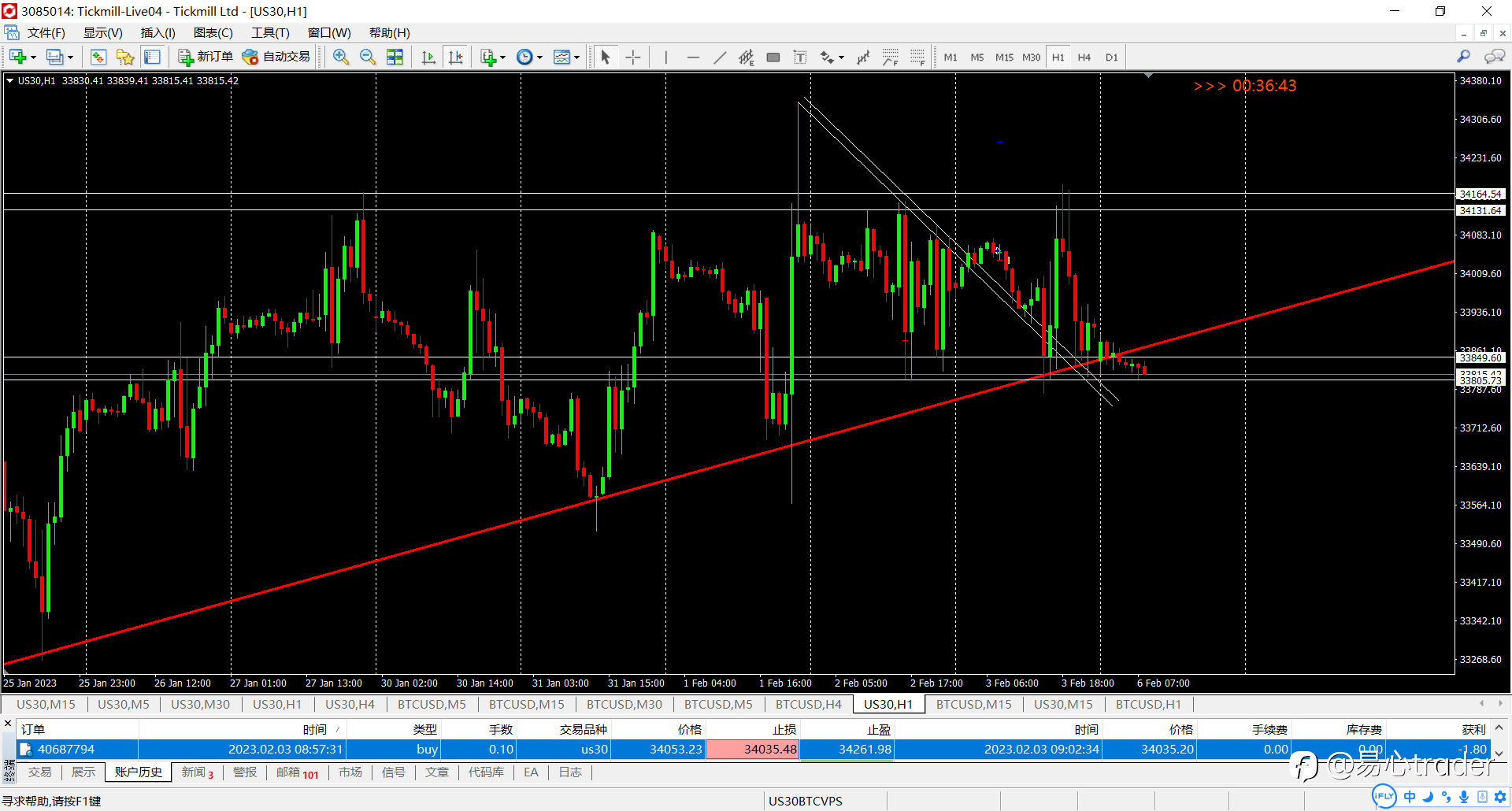Select the Vertical Line drawing tool
Screen dimensions: 1512x811
(x=665, y=57)
